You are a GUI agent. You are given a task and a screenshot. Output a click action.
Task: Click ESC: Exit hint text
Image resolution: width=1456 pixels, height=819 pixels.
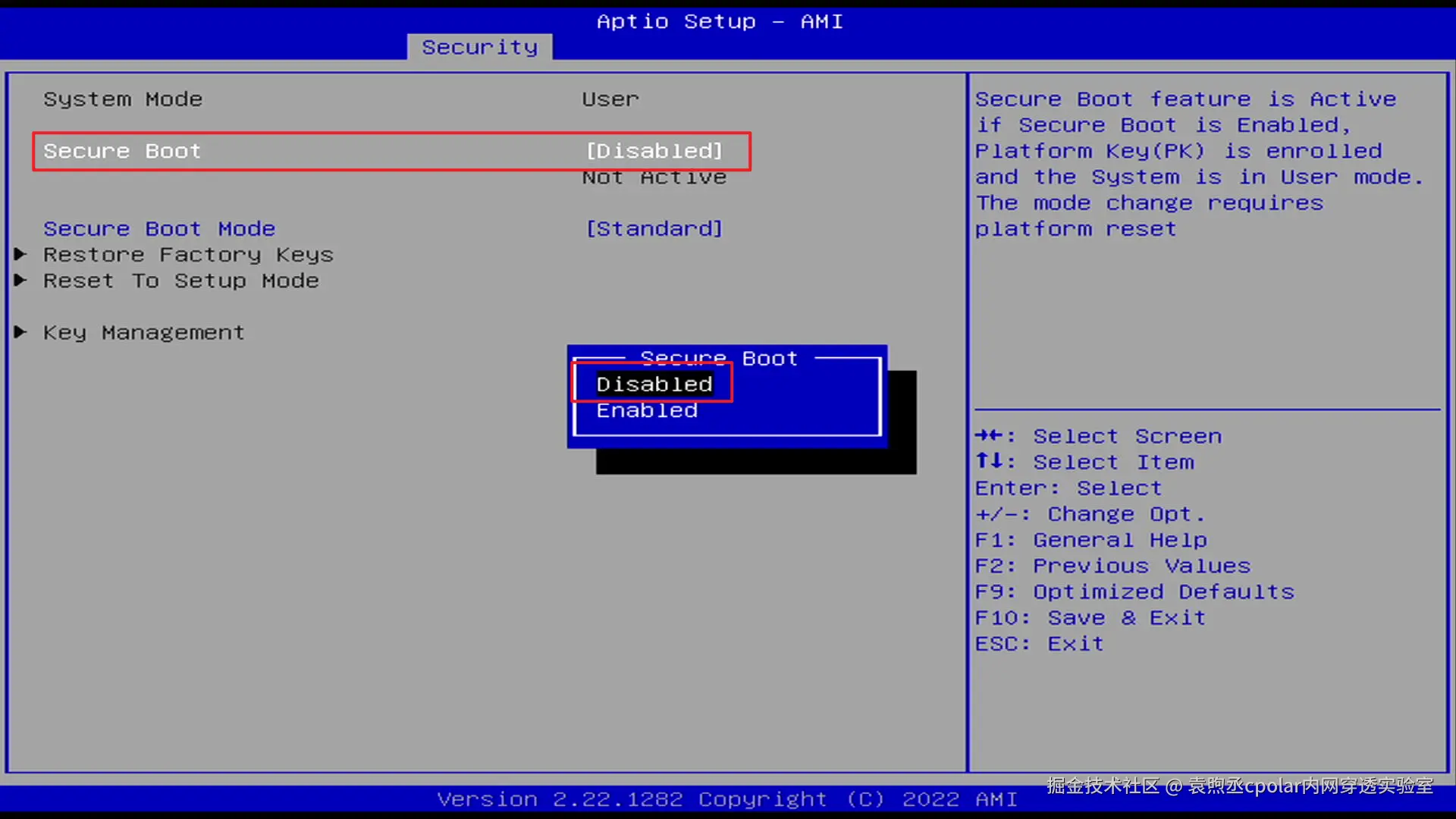[x=1039, y=643]
